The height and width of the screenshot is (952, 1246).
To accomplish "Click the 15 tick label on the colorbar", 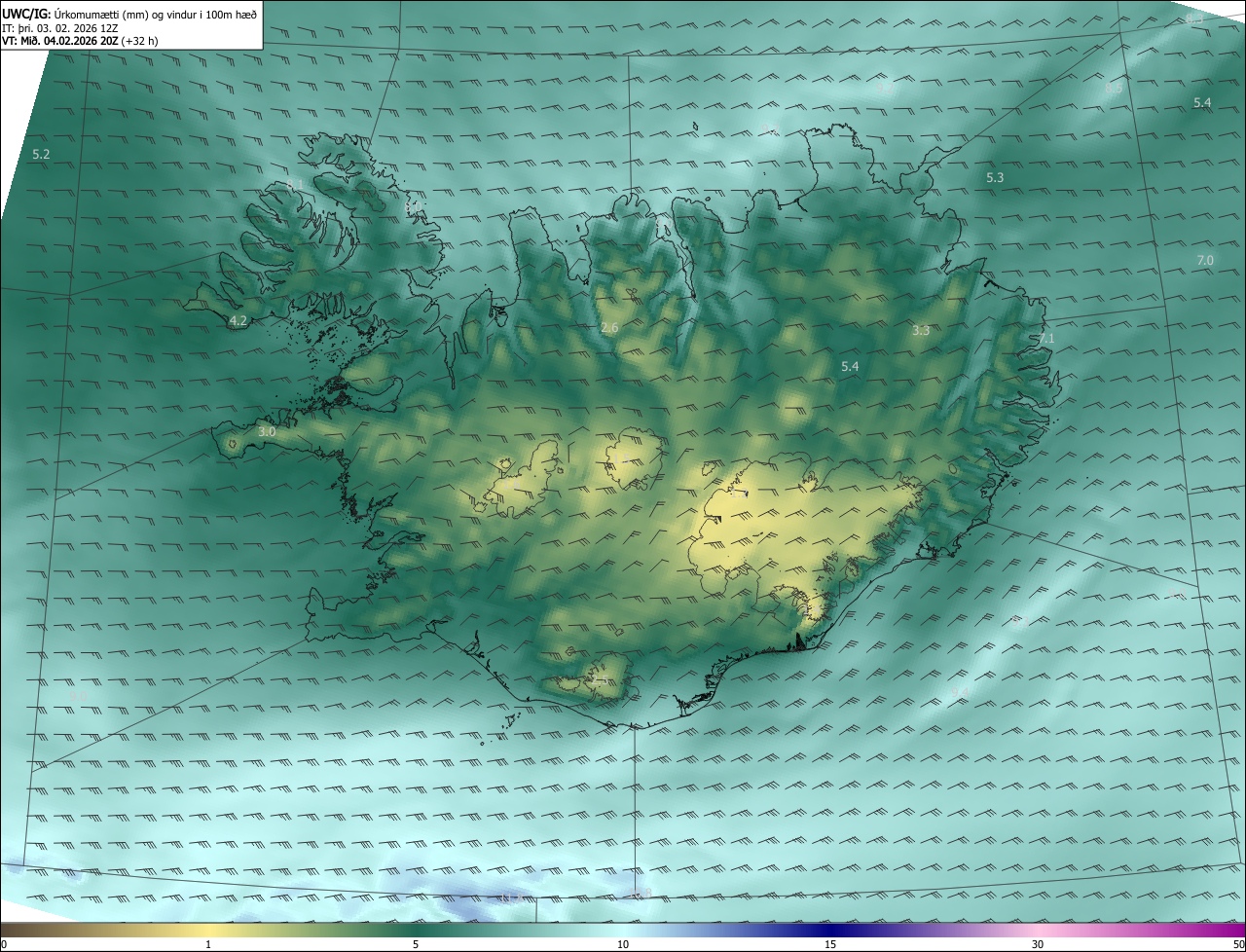I will (830, 944).
